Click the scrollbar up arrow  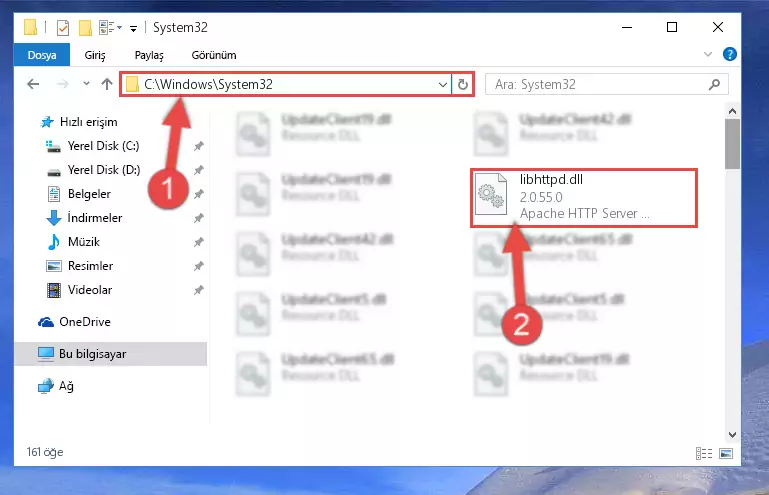click(732, 111)
